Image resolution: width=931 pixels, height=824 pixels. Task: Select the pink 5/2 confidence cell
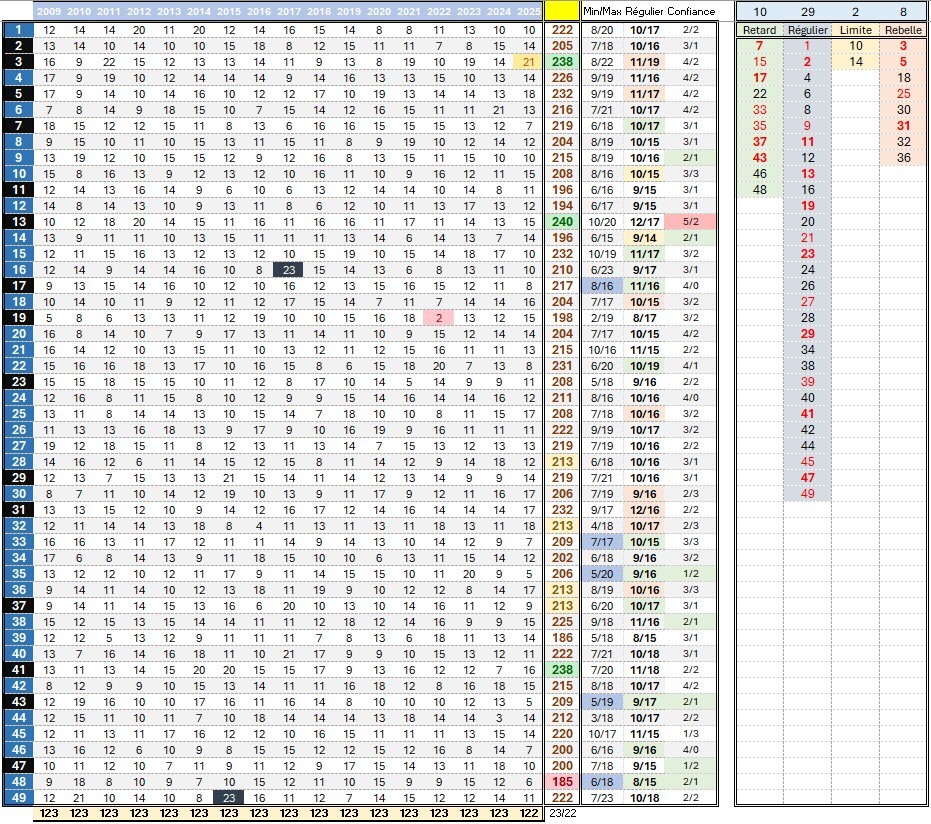(690, 221)
